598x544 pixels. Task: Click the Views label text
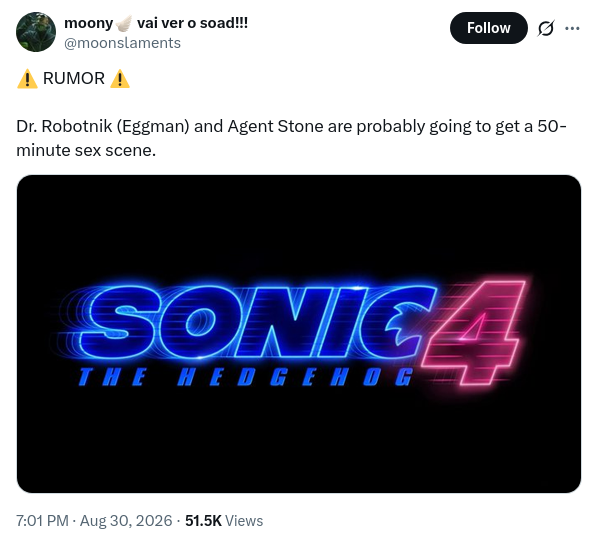tap(244, 521)
